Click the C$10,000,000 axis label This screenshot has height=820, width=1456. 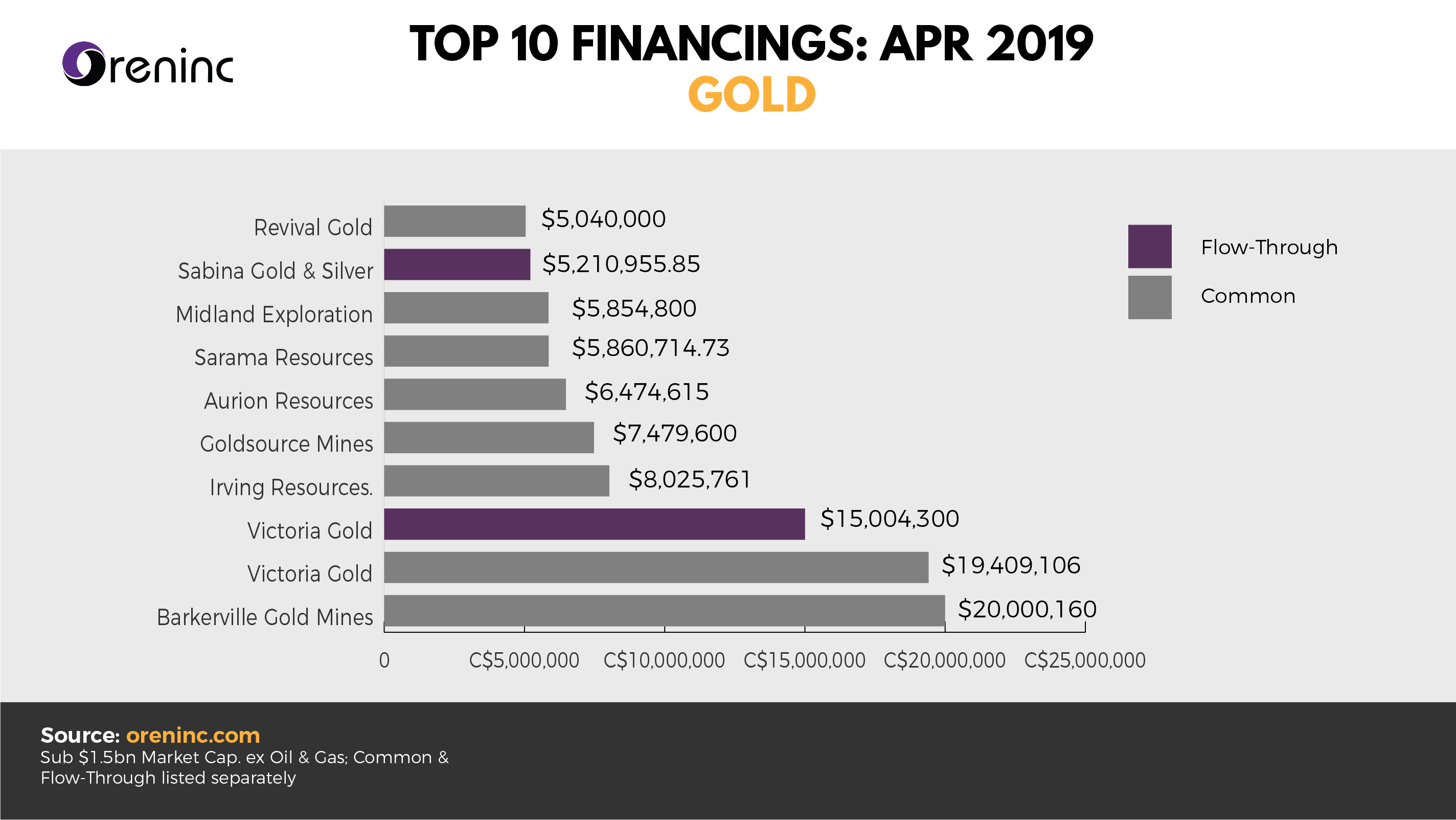point(664,660)
